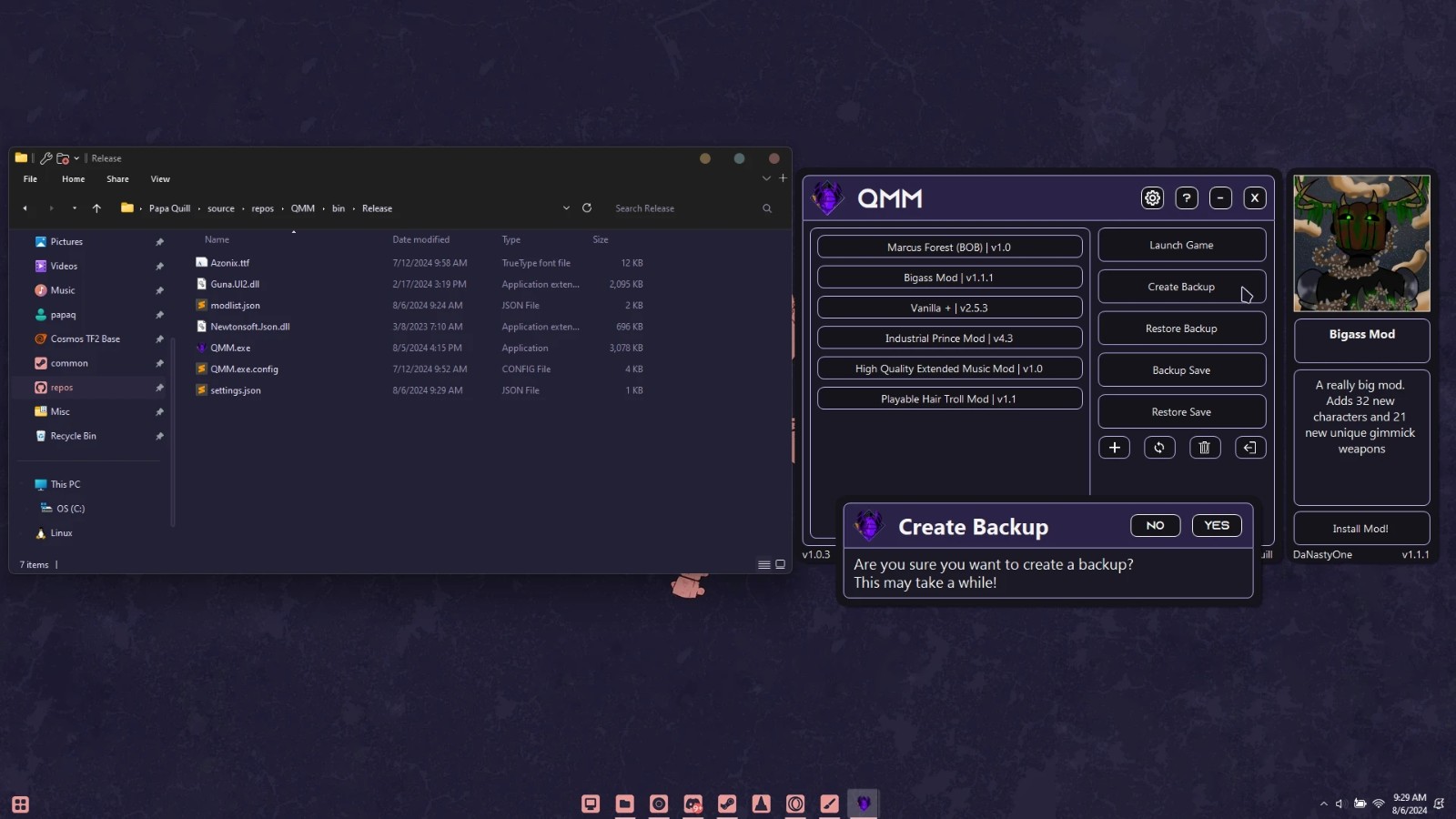This screenshot has width=1456, height=819.
Task: Open the Share tab in Explorer
Action: point(117,179)
